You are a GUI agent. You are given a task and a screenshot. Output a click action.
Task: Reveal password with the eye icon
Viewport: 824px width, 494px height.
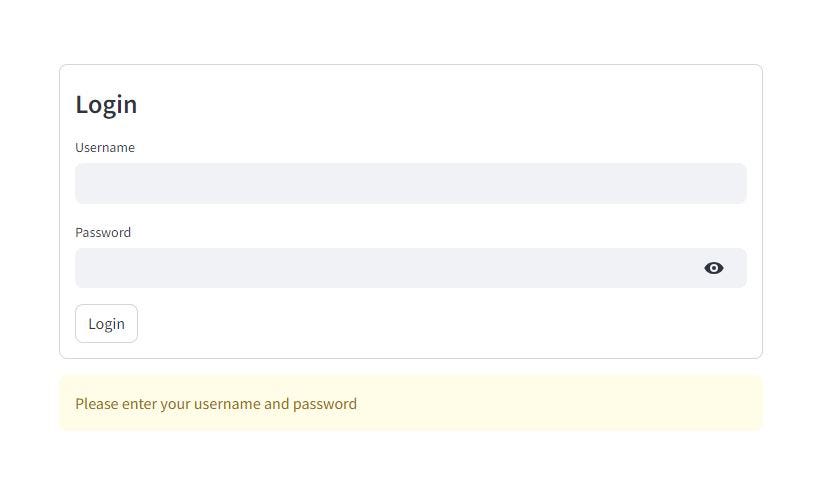[713, 268]
